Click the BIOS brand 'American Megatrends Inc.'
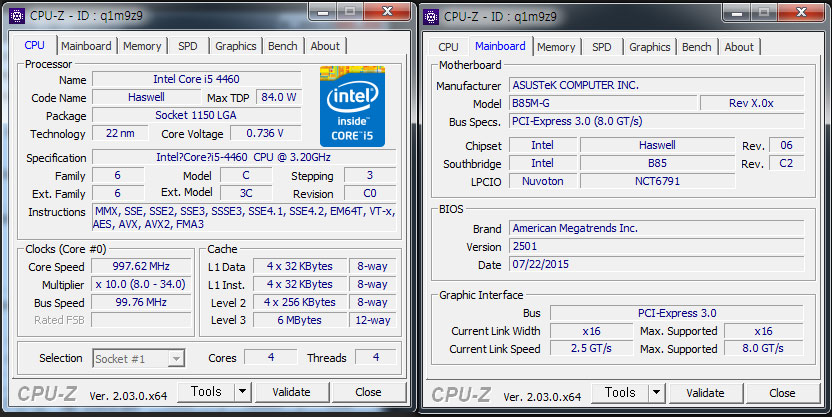Screen dimensions: 832x417 (x=656, y=228)
